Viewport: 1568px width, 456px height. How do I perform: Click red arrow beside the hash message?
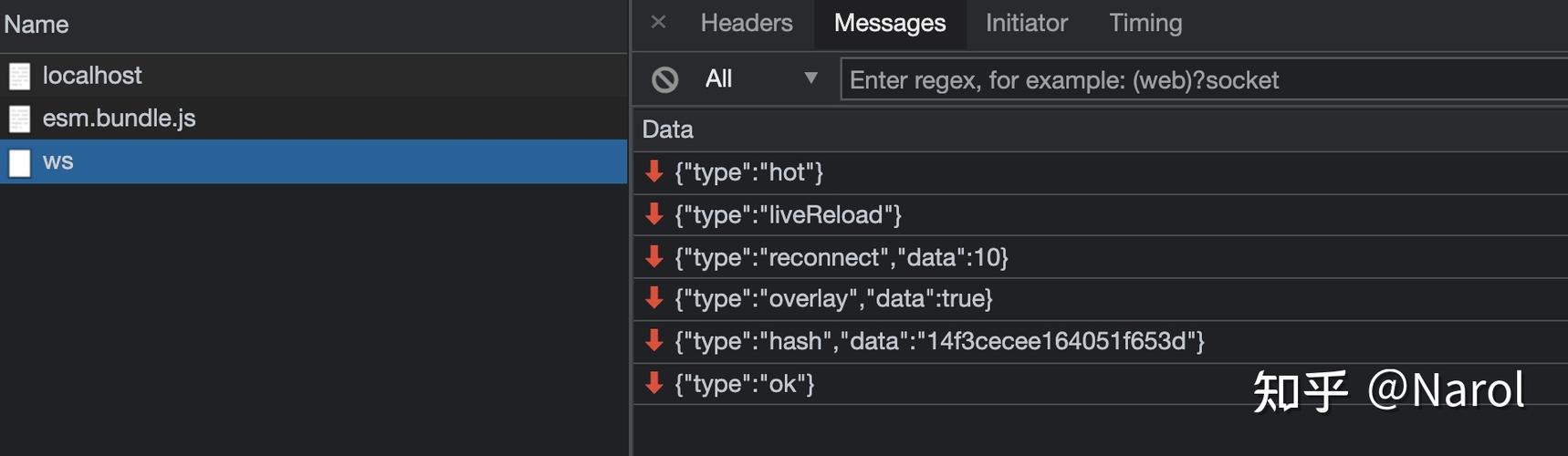coord(653,341)
